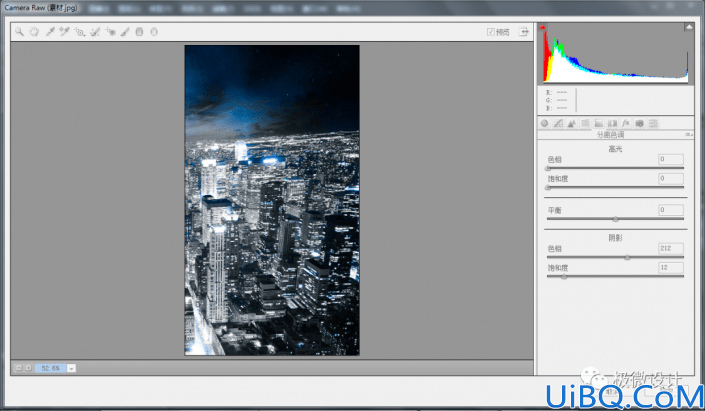Open the Effects fx panel tab
The image size is (705, 411).
click(x=626, y=123)
